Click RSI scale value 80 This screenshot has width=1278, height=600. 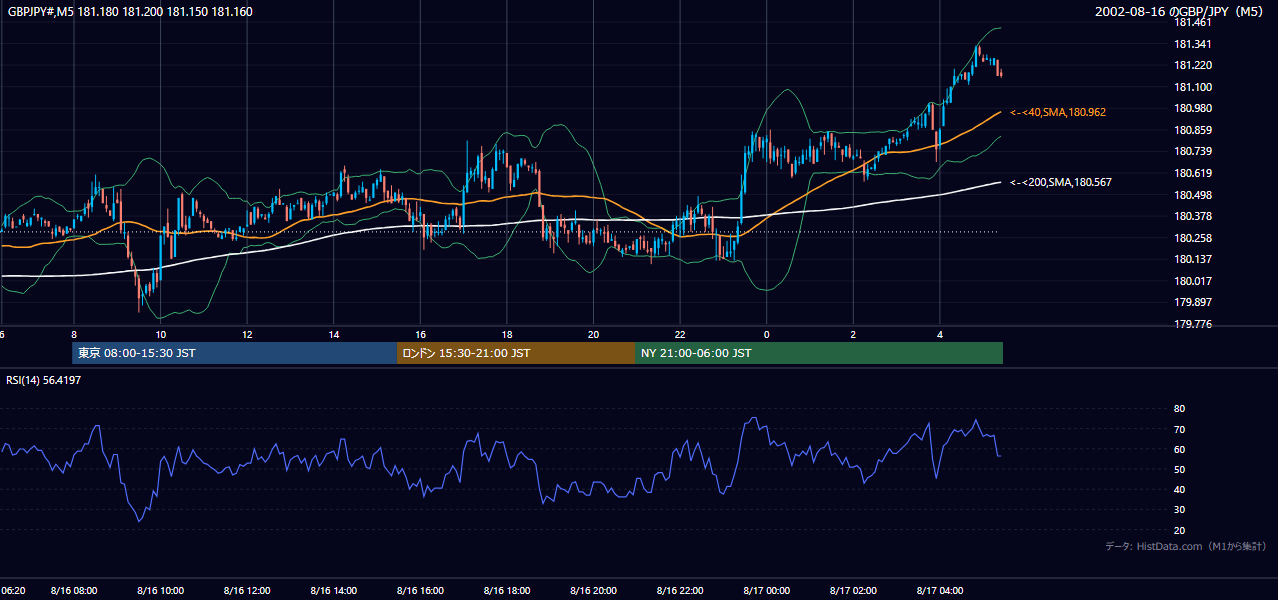[1179, 409]
